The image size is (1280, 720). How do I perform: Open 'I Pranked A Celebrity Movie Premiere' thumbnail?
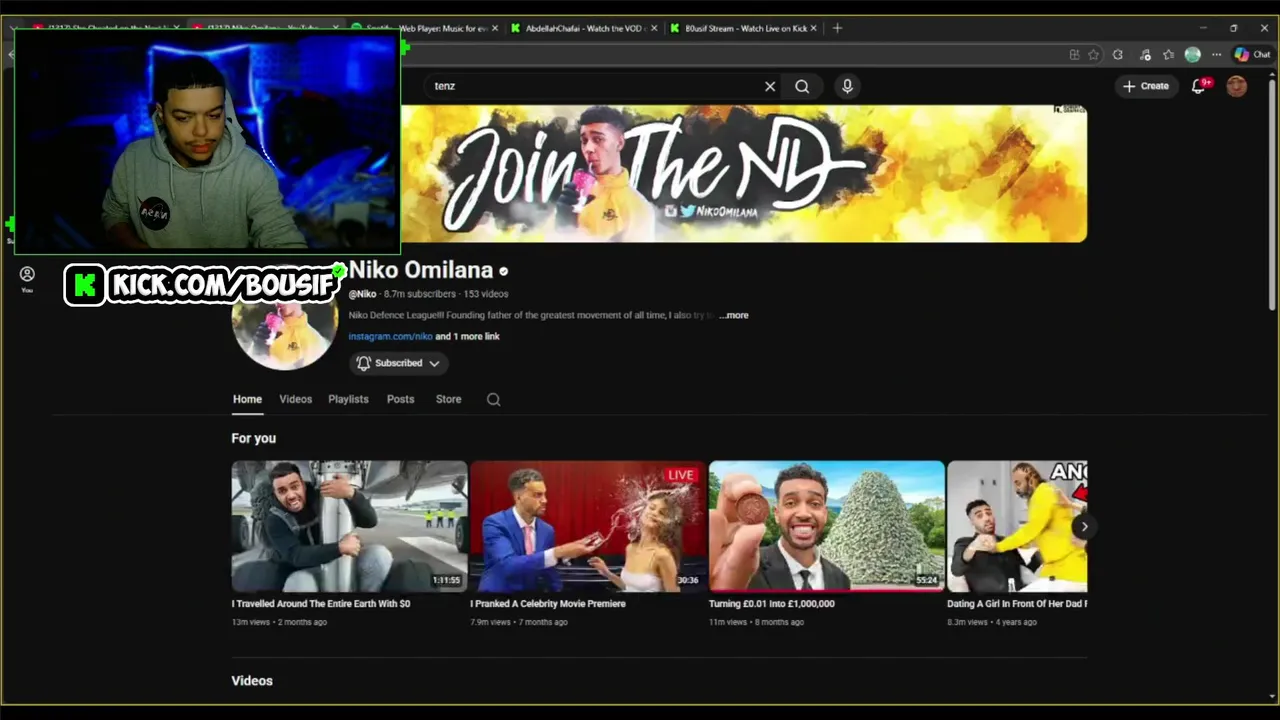click(x=588, y=526)
